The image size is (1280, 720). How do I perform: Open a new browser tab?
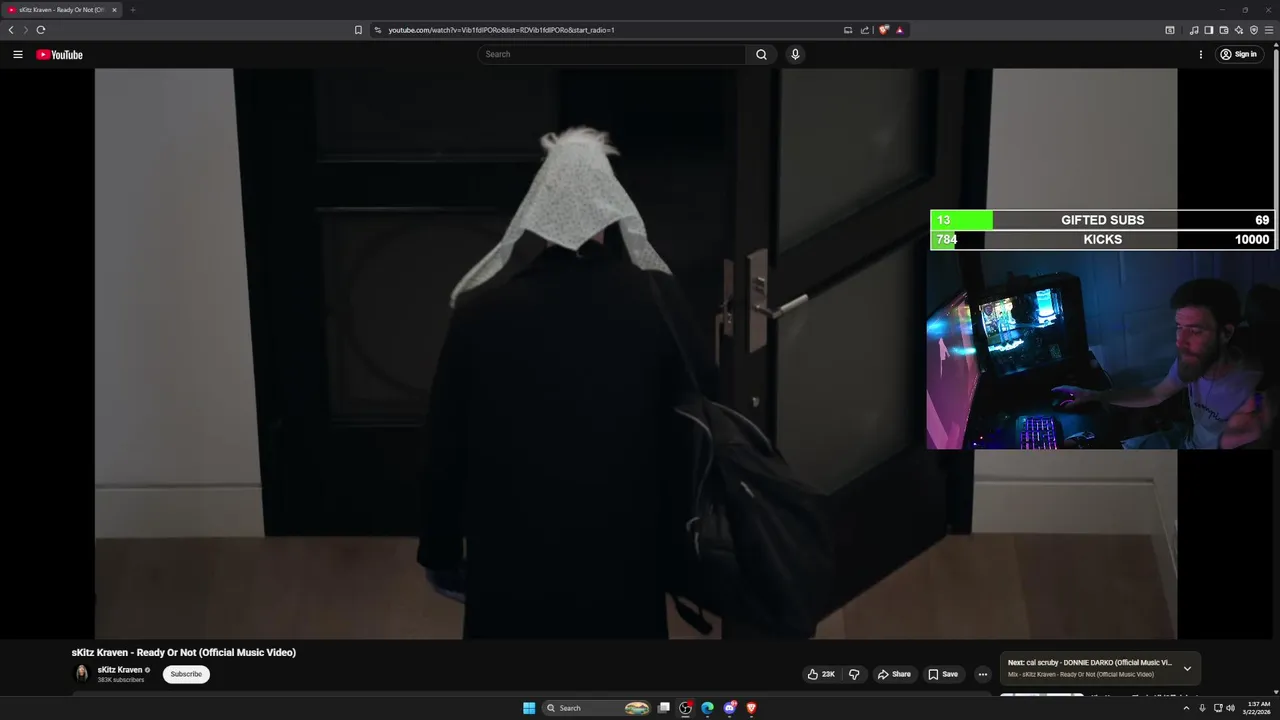pos(133,10)
